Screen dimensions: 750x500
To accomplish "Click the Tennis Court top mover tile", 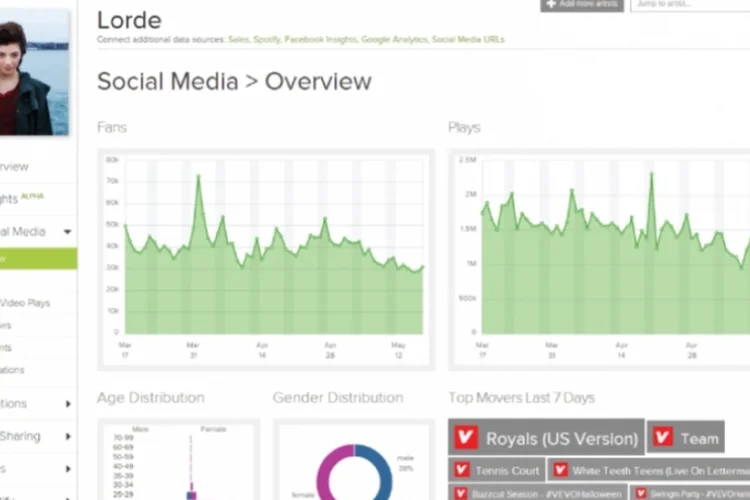I will (496, 470).
